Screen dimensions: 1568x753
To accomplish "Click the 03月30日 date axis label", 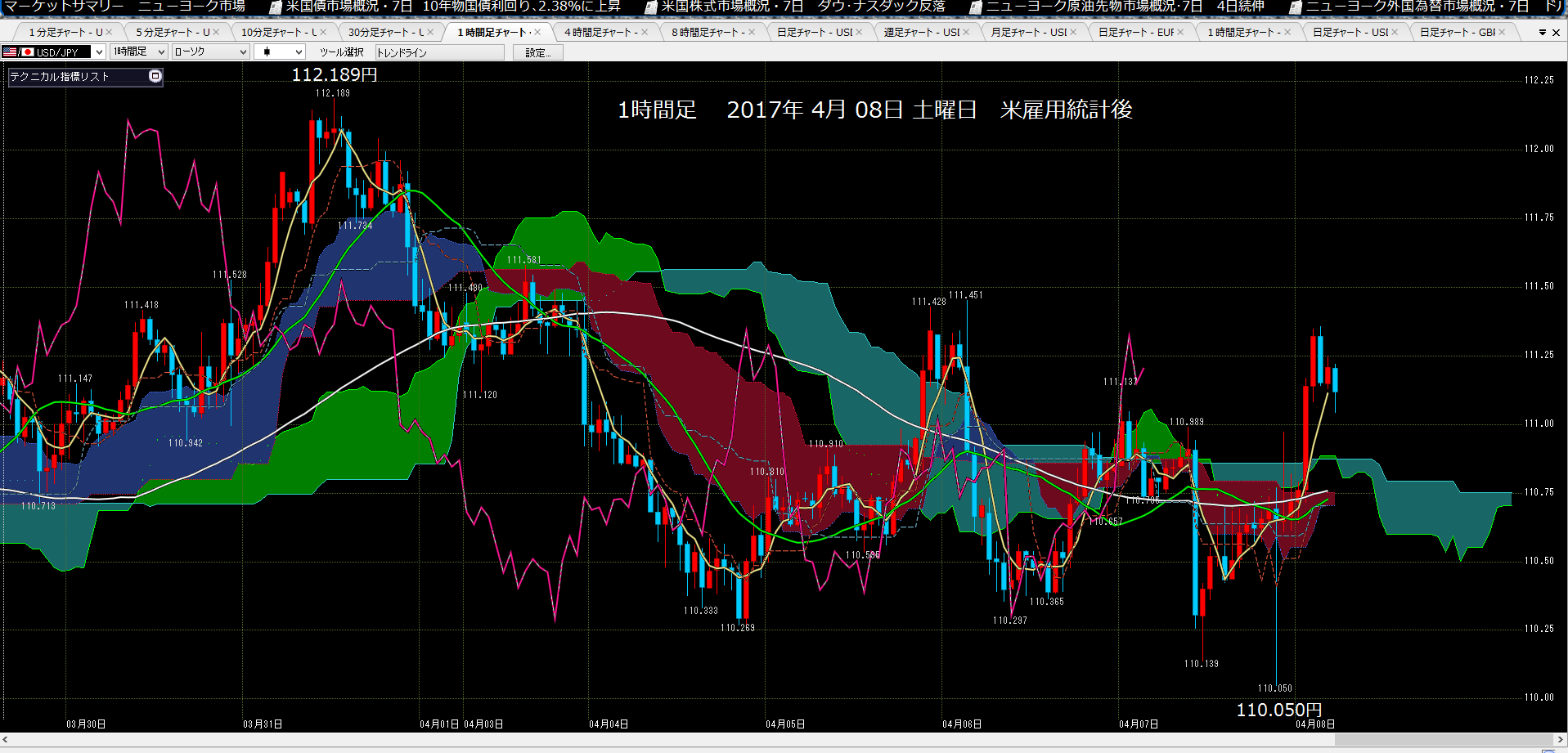I will click(86, 724).
